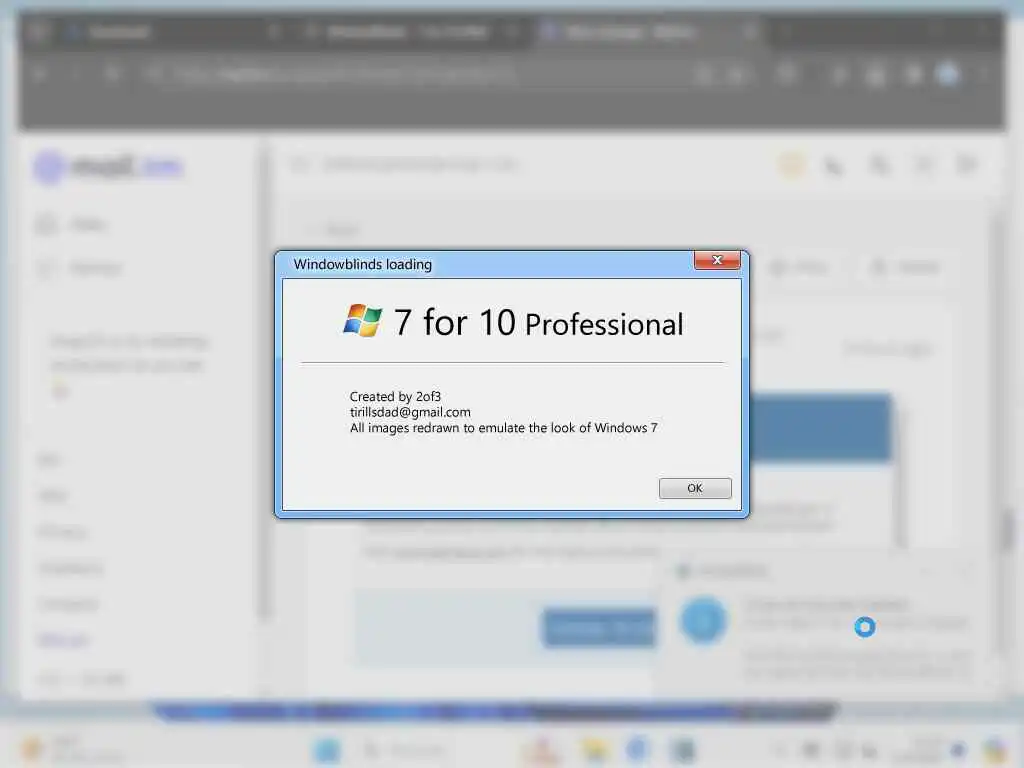Close the Windowblinds loading dialog

pos(717,260)
